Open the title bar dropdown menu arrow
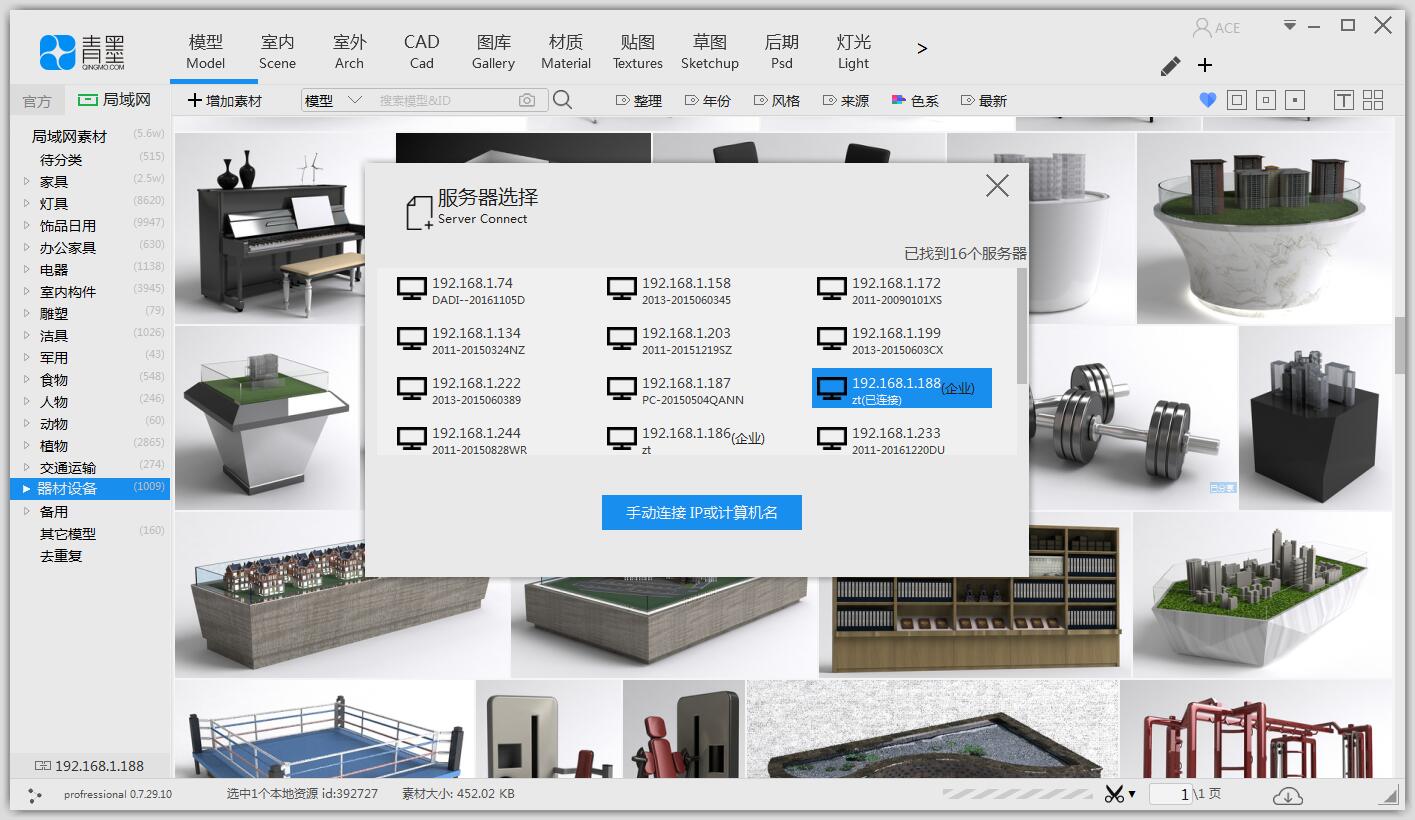Viewport: 1415px width, 820px height. point(1290,25)
